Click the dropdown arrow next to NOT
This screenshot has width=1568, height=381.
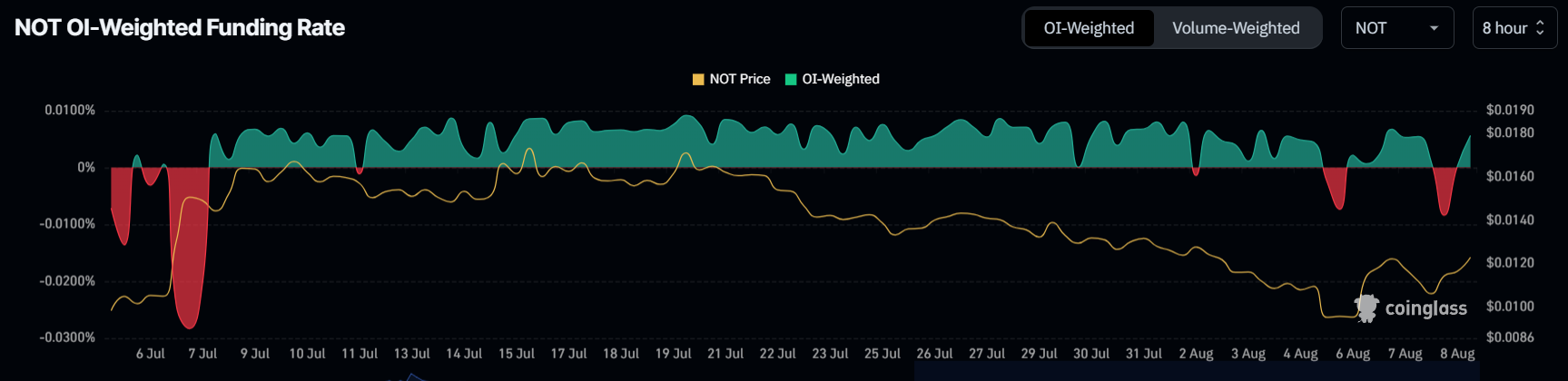1435,28
